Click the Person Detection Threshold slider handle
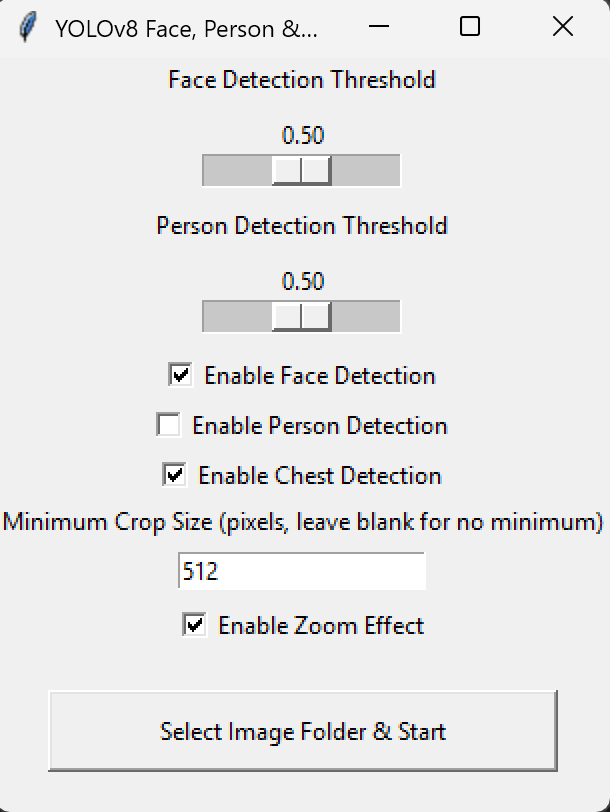This screenshot has width=610, height=812. [301, 317]
